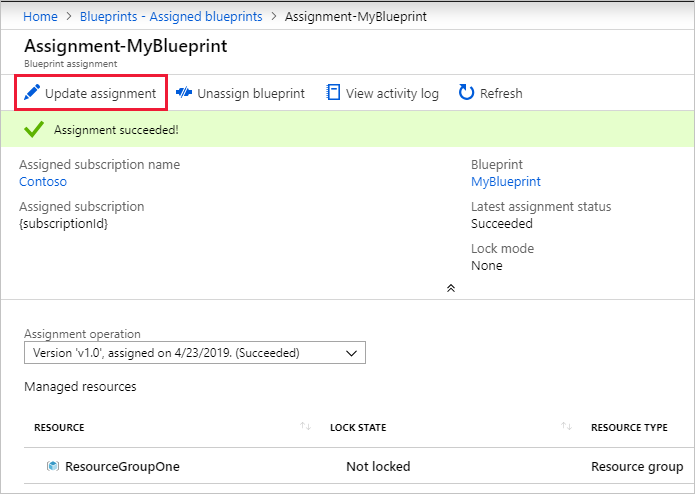Viewport: 695px width, 494px height.
Task: Click the Resource Type column header
Action: pos(629,427)
